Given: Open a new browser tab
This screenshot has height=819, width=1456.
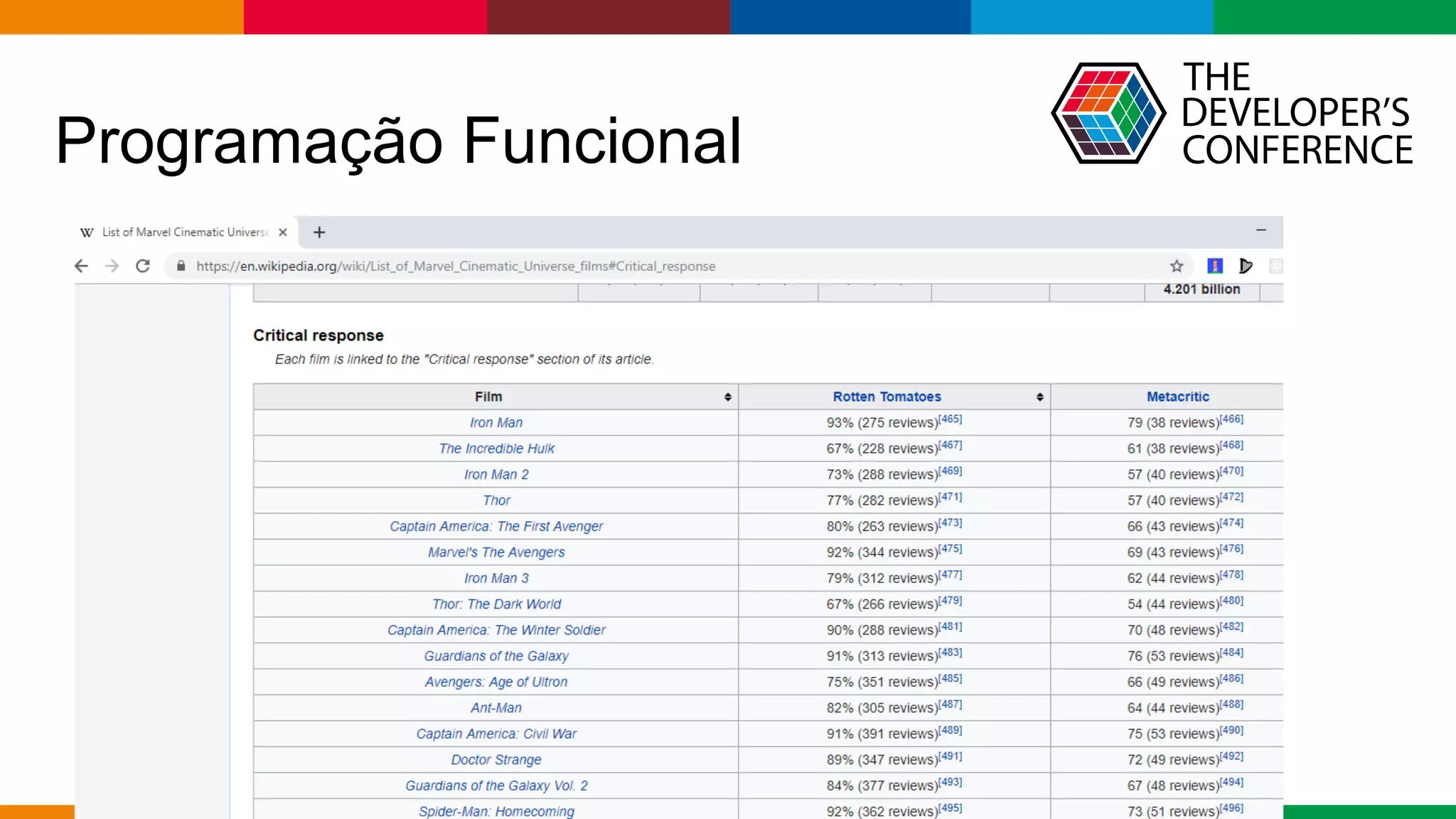Looking at the screenshot, I should (319, 232).
